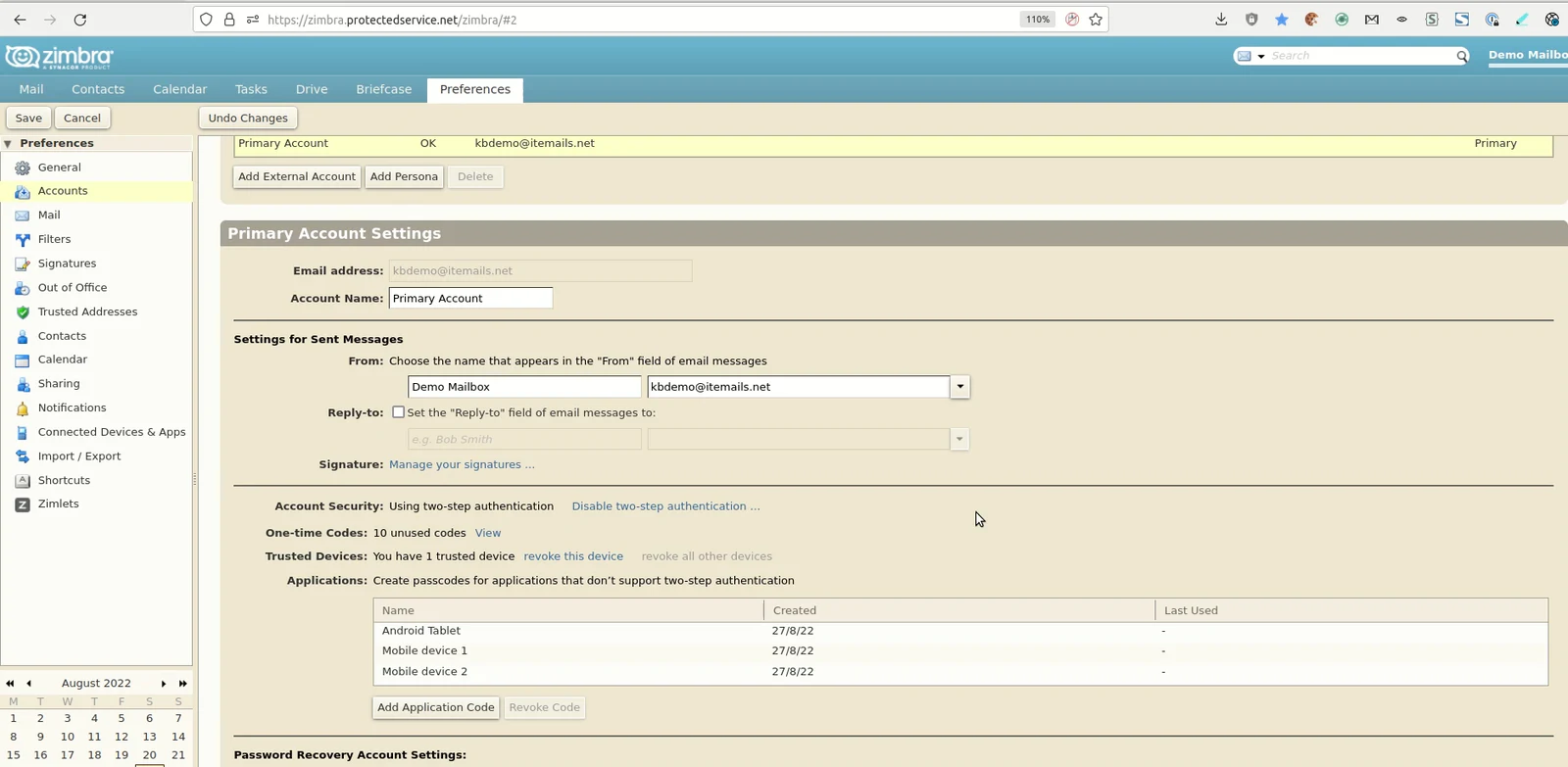Select the Mobile device 2 row
The height and width of the screenshot is (767, 1568).
(960, 672)
